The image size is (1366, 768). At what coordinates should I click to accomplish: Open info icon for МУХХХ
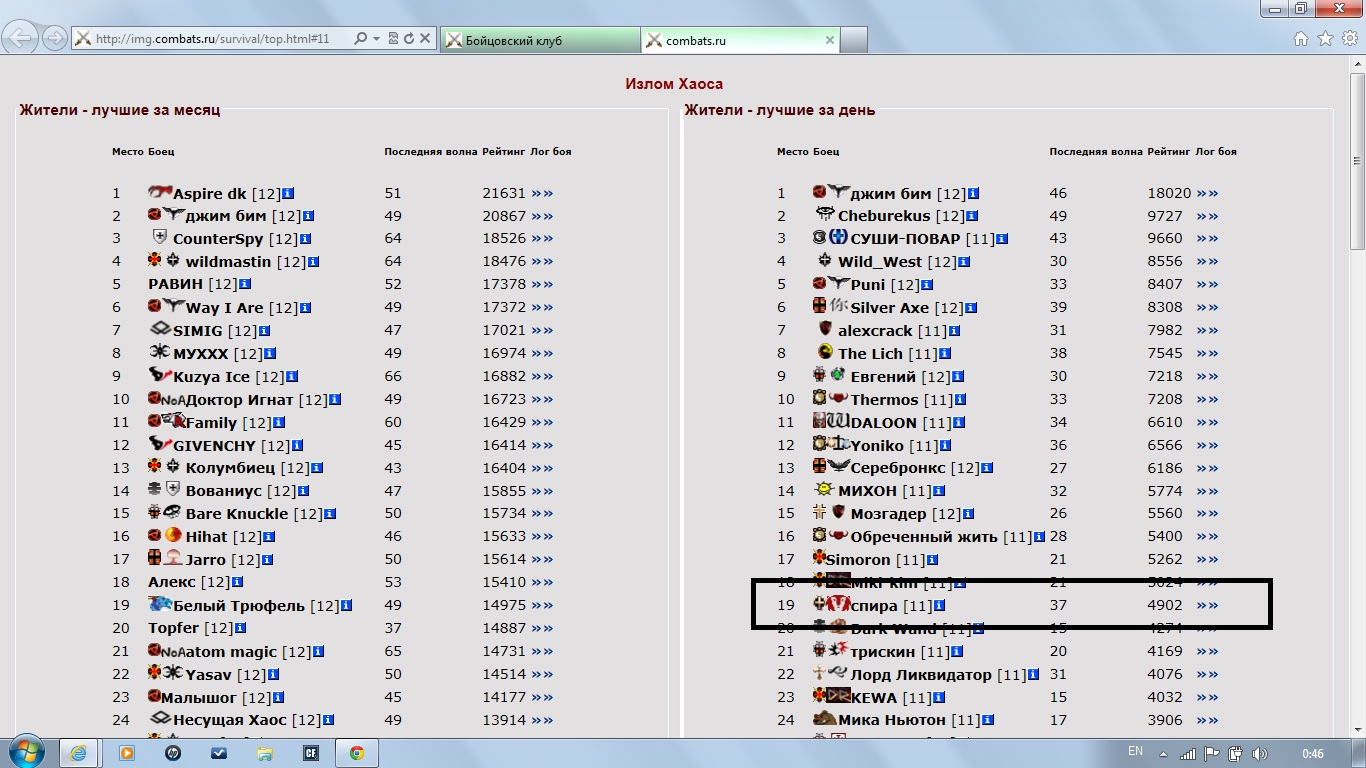(x=270, y=353)
